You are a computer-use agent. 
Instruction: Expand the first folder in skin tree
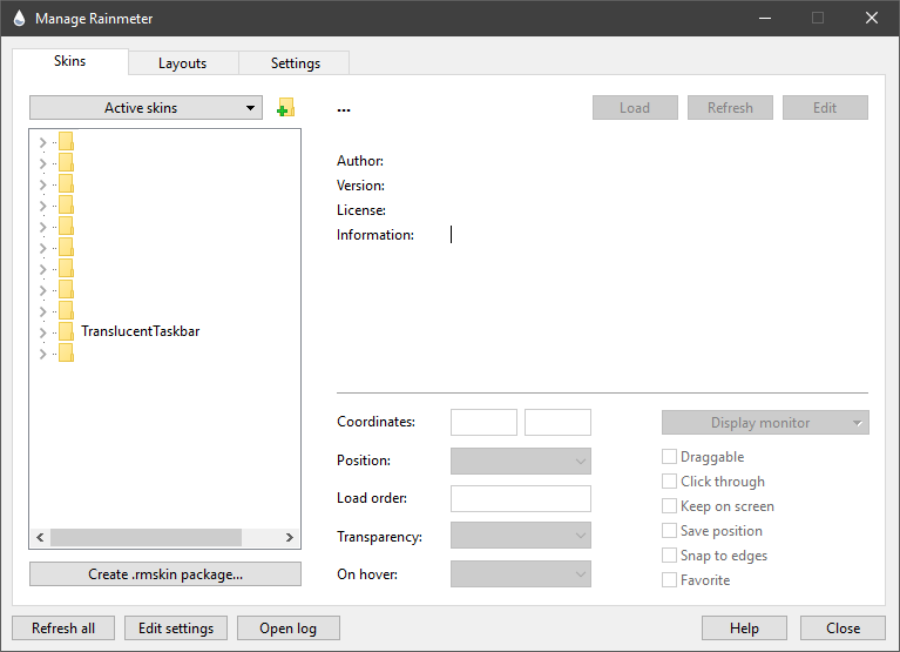[42, 142]
